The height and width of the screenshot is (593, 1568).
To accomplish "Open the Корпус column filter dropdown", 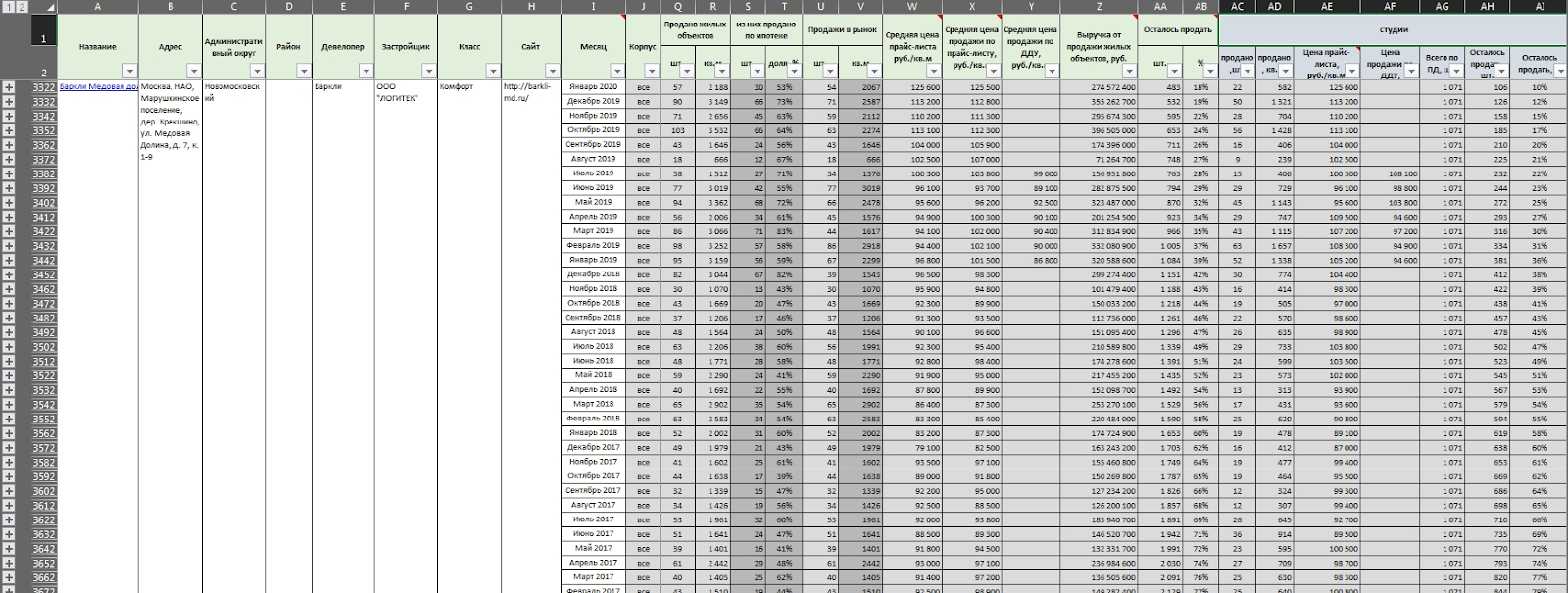I will coord(652,72).
